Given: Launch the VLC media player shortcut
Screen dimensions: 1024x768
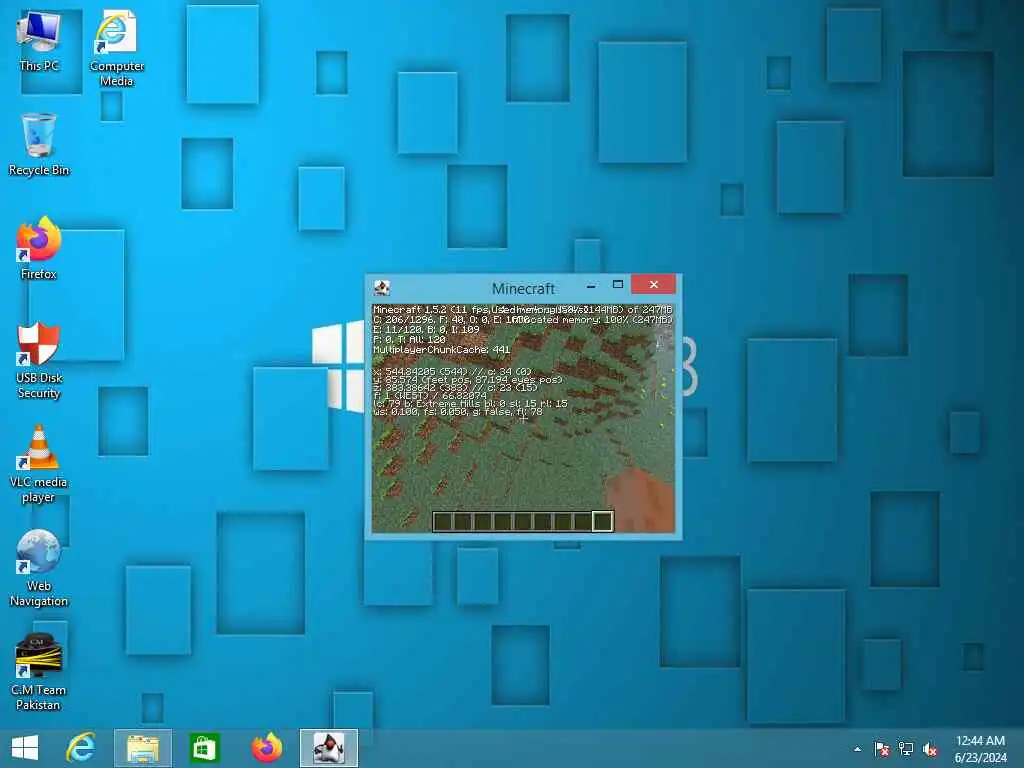Looking at the screenshot, I should click(x=39, y=464).
